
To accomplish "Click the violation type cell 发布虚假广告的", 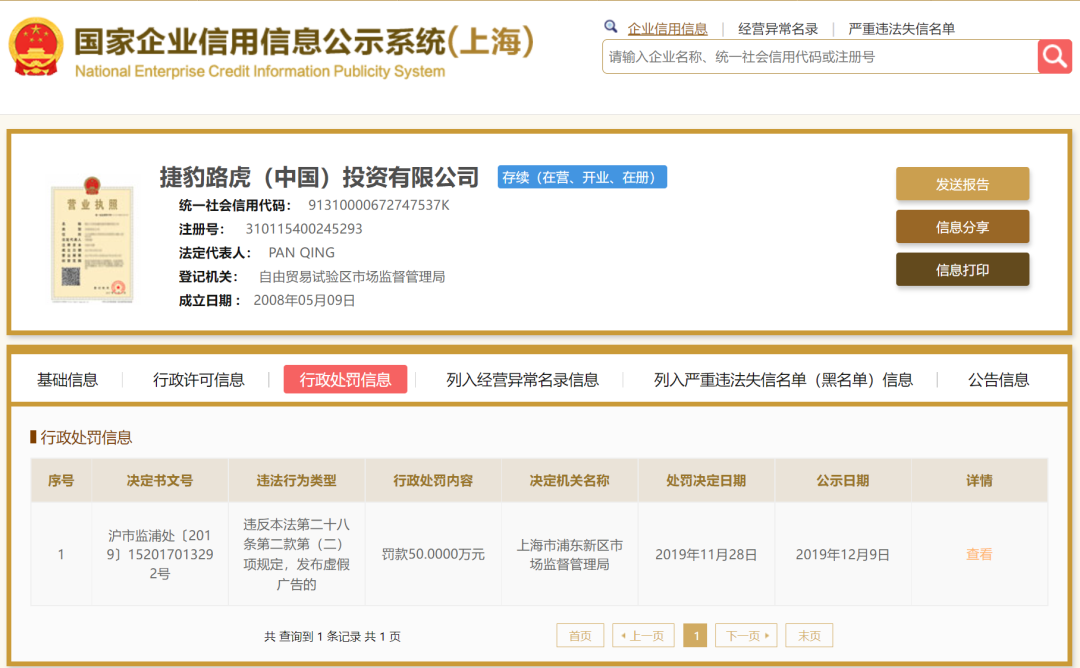I will (296, 554).
